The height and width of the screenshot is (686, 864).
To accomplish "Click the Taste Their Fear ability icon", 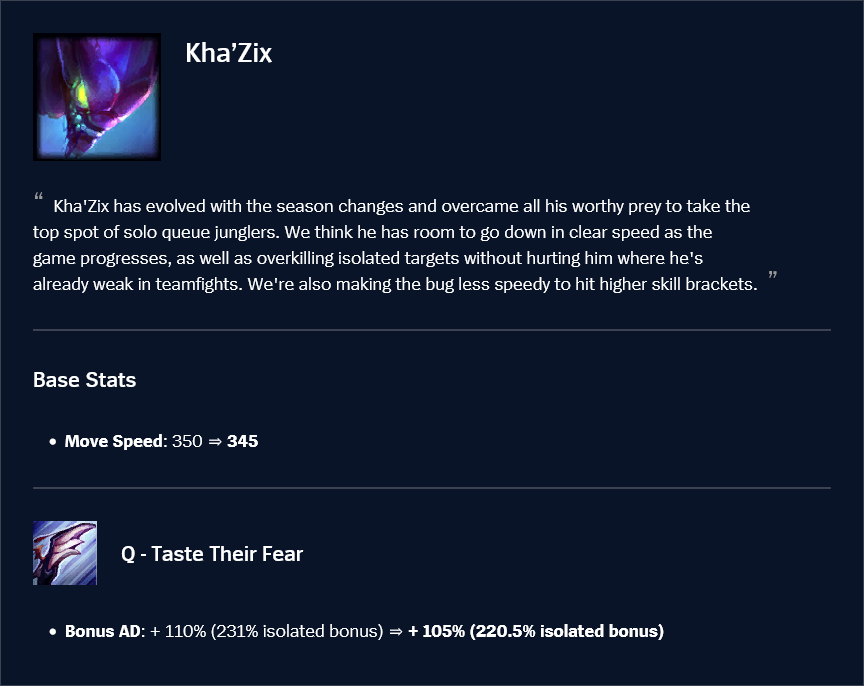I will [65, 553].
